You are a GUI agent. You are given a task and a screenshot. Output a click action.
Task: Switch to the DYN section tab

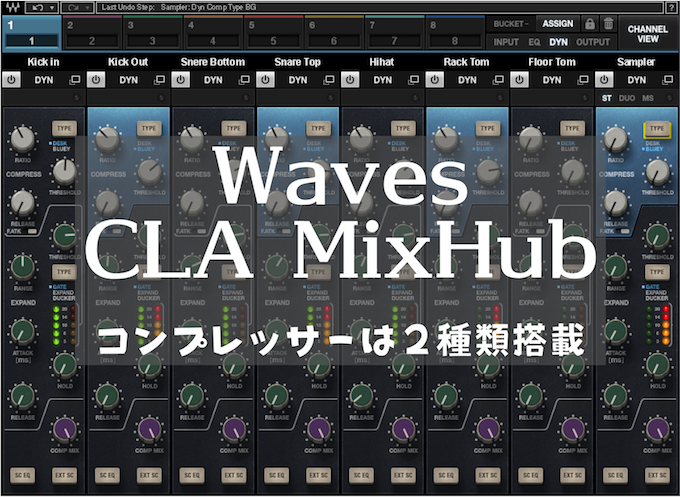point(558,42)
